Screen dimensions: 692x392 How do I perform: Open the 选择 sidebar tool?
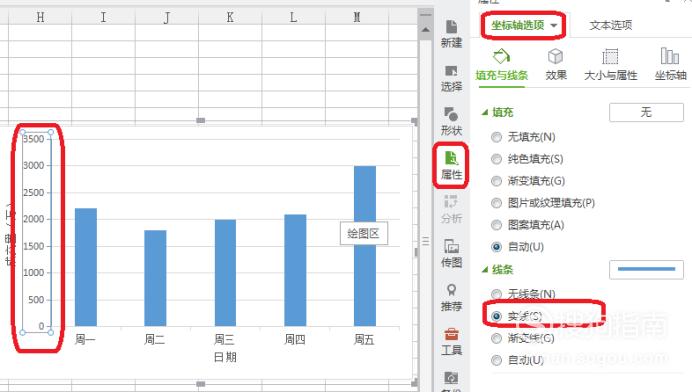point(451,78)
